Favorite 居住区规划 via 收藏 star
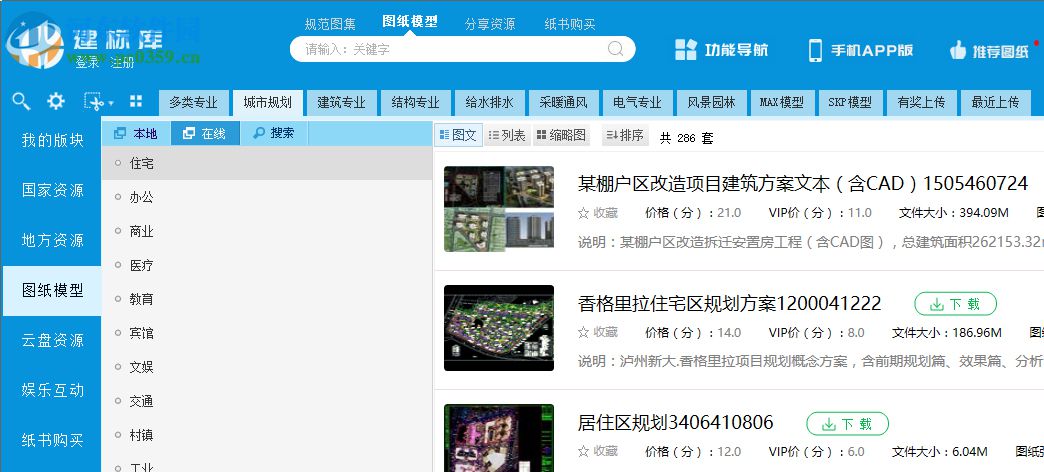 point(598,451)
